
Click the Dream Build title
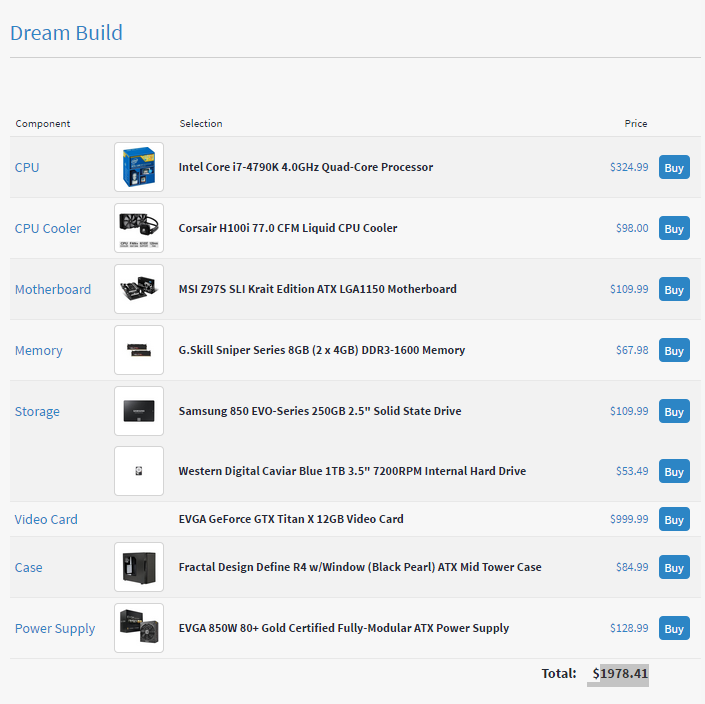tap(66, 33)
